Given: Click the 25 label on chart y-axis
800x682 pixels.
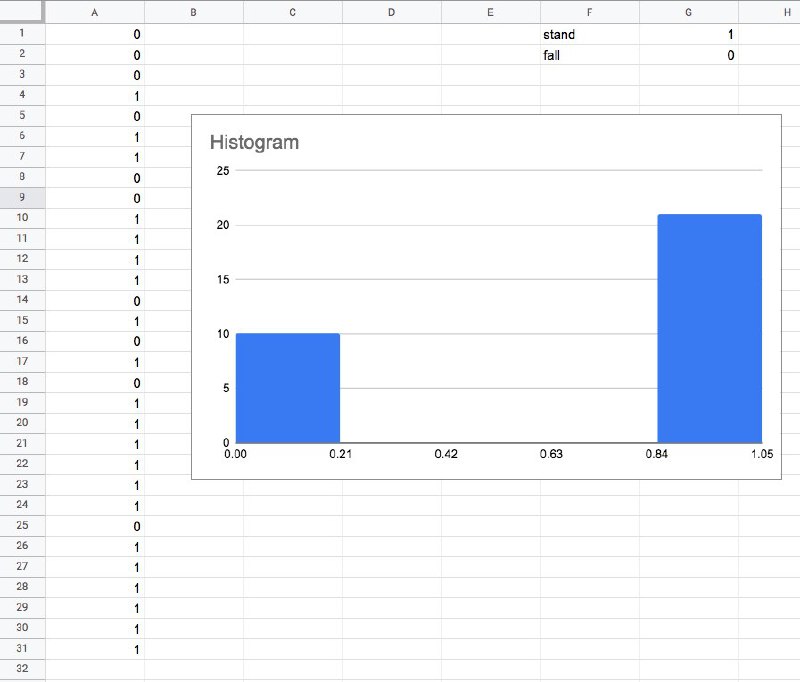Looking at the screenshot, I should tap(223, 171).
